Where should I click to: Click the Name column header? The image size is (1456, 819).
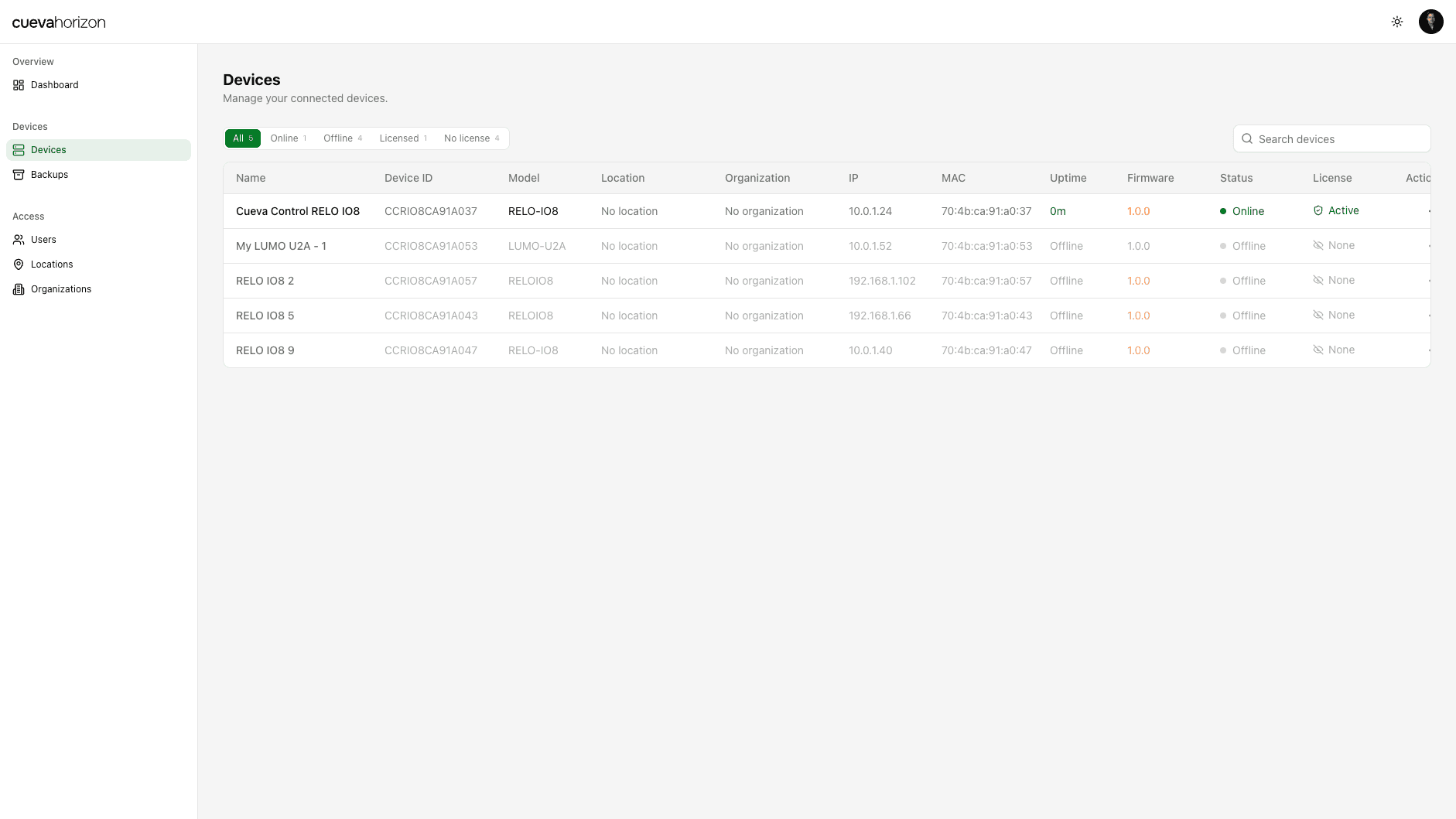(x=251, y=178)
